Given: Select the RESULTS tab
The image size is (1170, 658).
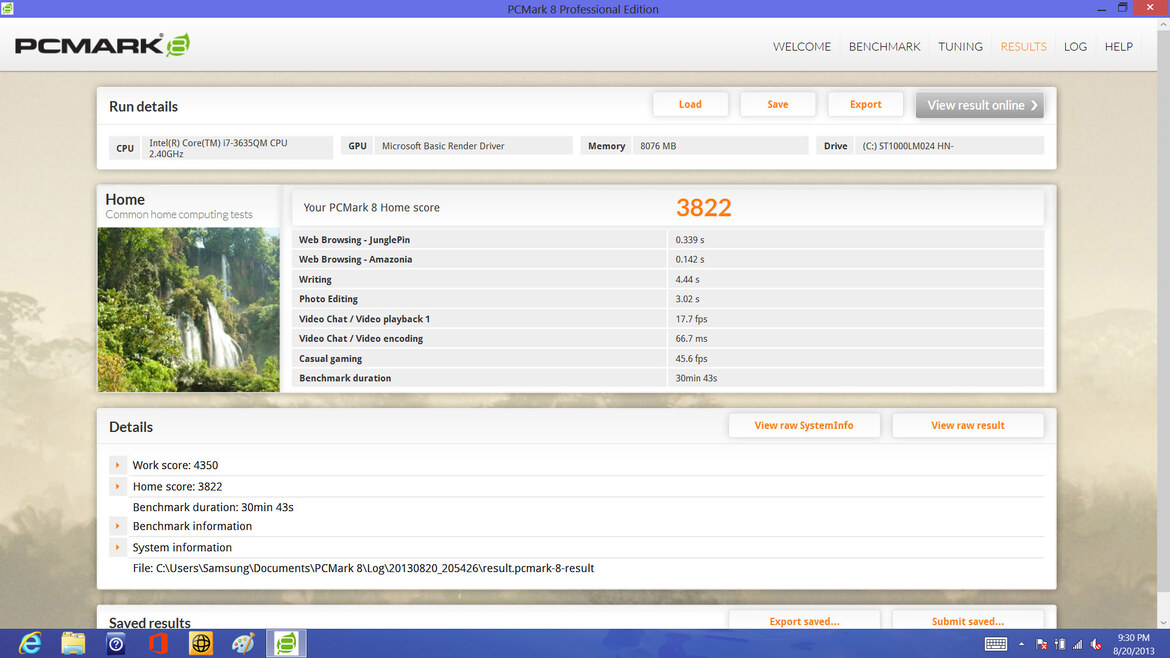Looking at the screenshot, I should (1023, 46).
